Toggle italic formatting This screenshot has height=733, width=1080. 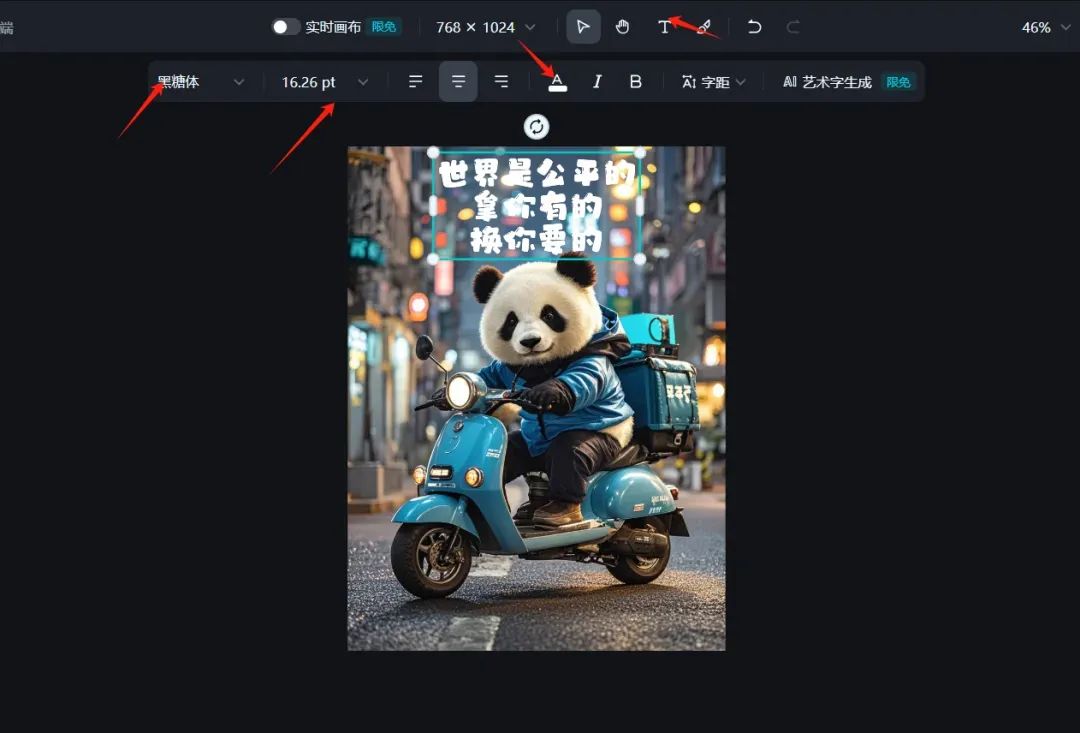597,82
